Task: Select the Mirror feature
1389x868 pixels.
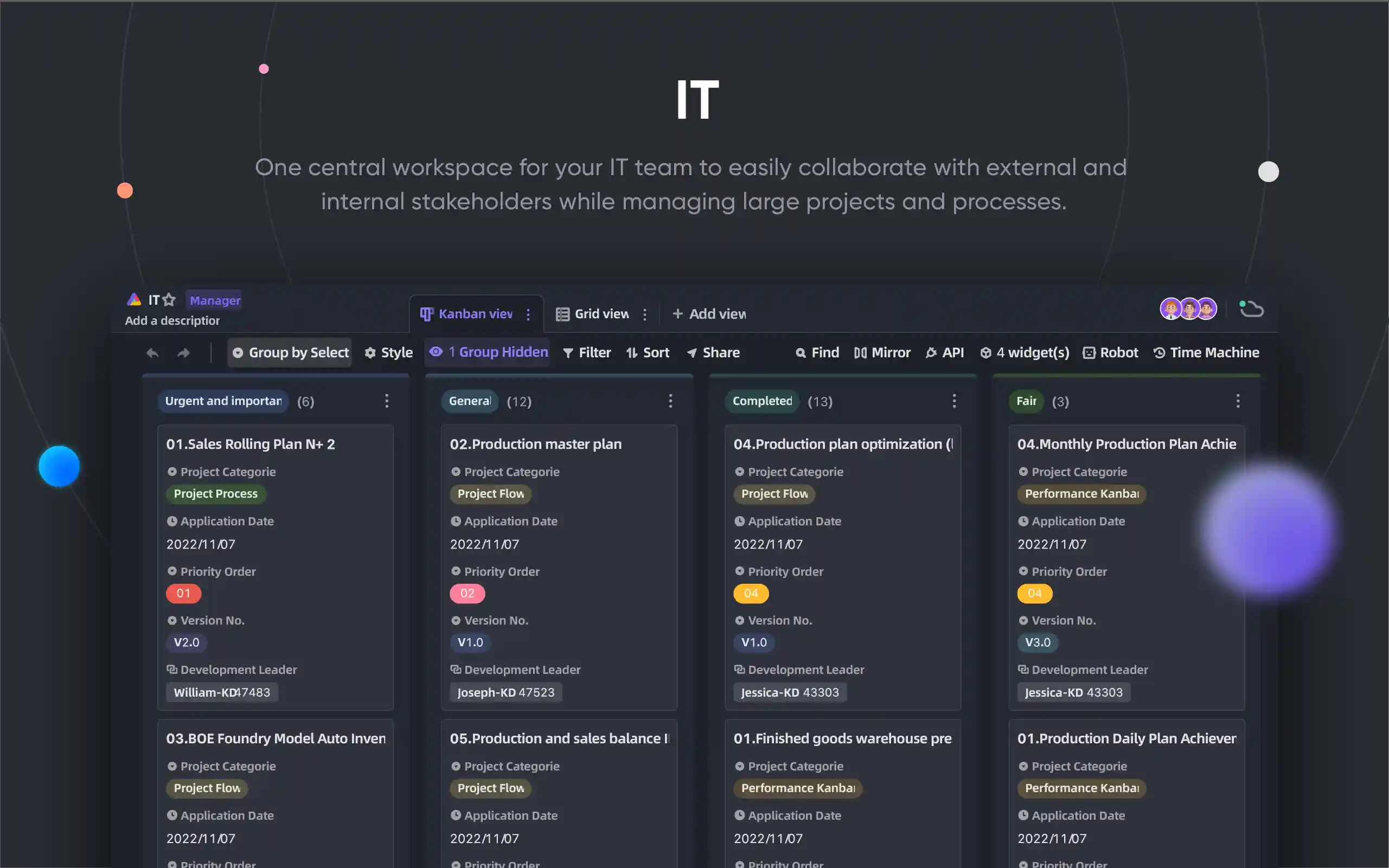Action: [x=882, y=352]
